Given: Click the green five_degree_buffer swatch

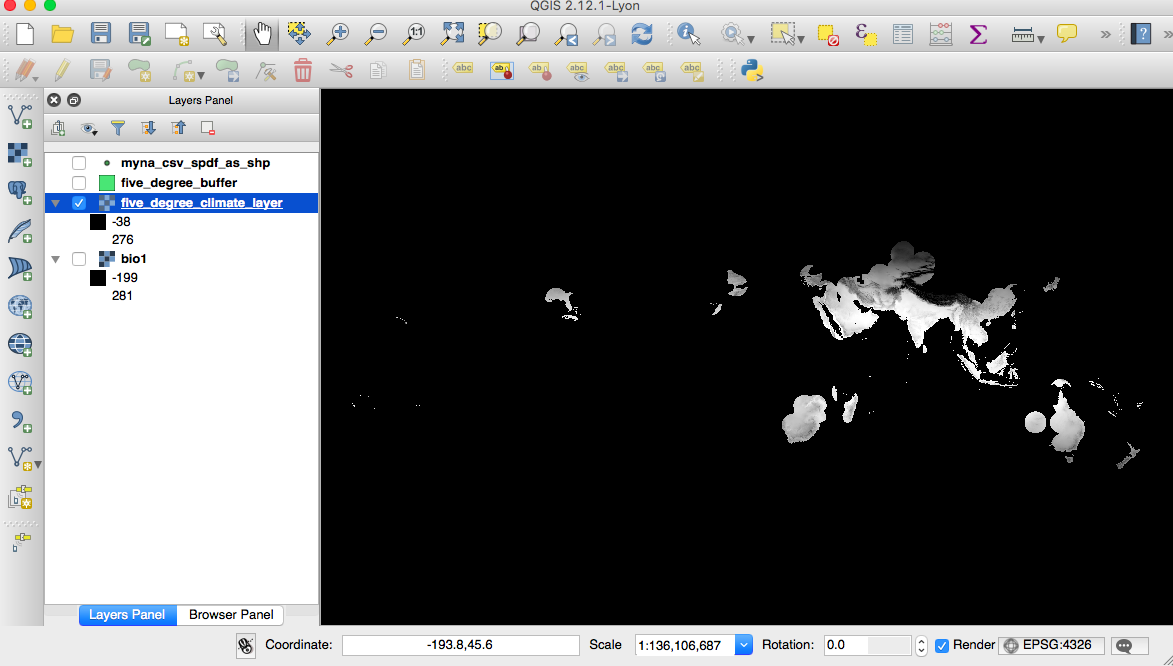Looking at the screenshot, I should coord(107,183).
